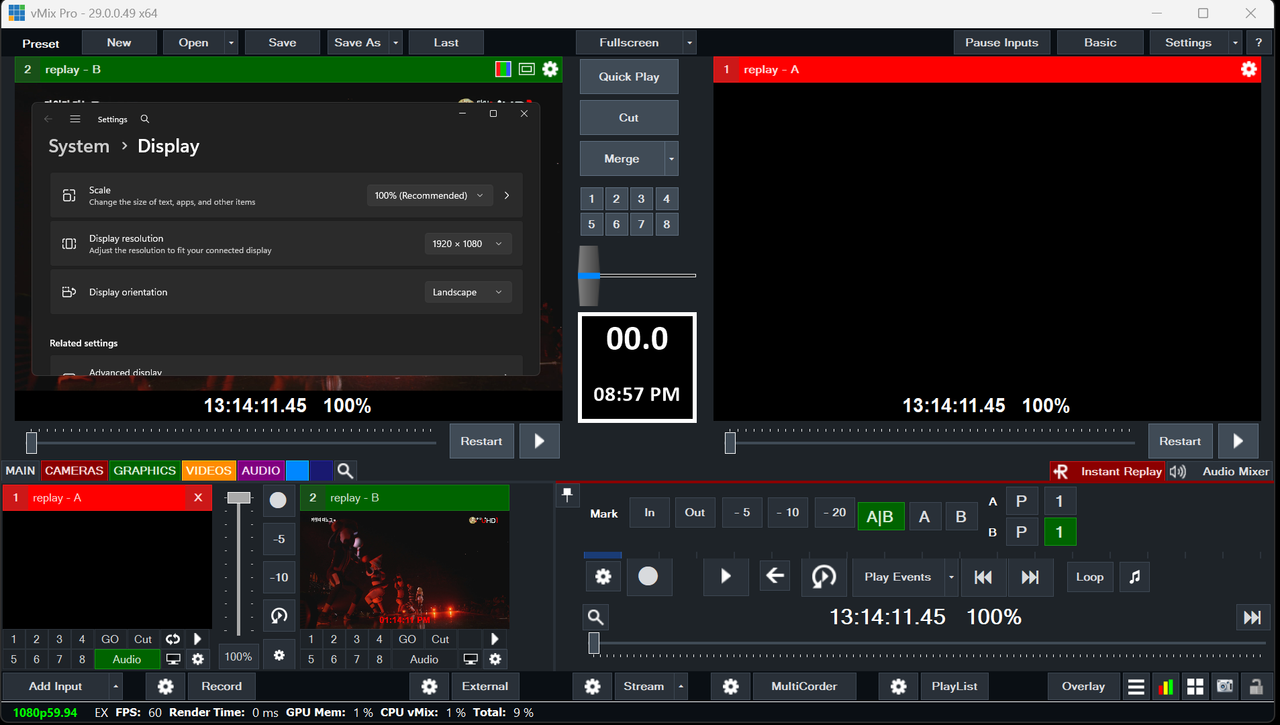Toggle Audio on replay - B input
Viewport: 1280px width, 725px height.
pos(424,659)
